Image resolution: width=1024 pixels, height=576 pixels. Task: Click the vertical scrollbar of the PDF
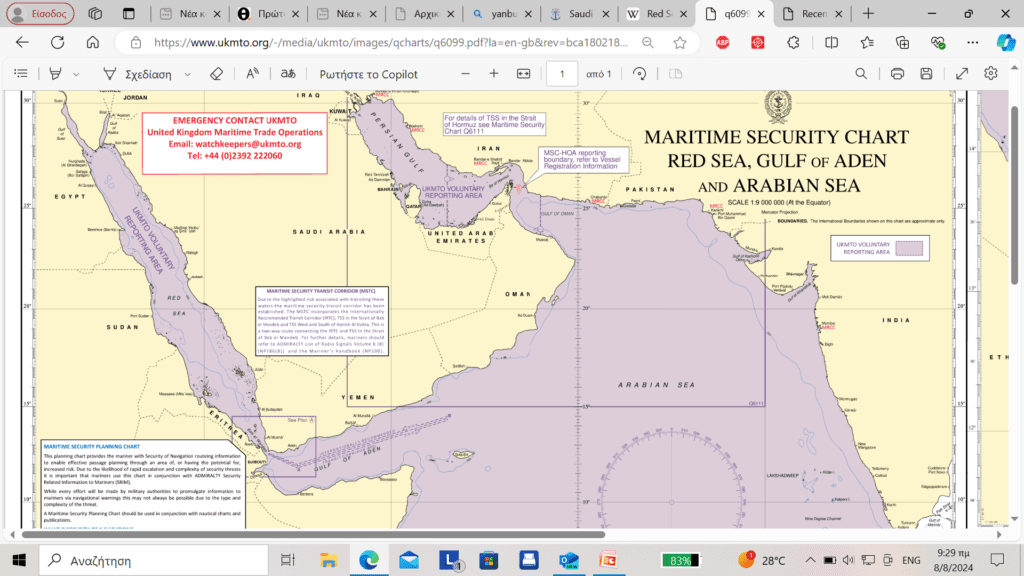1014,195
